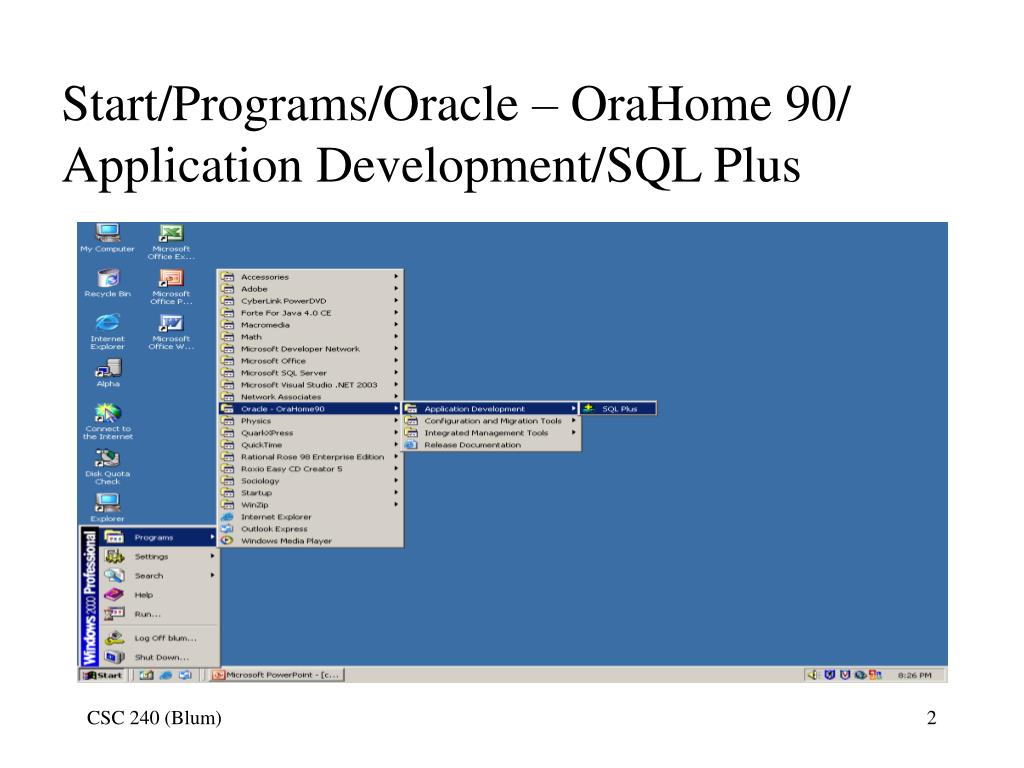Viewport: 1024px width, 768px height.
Task: Open CyberLink PowerDVD program folder
Action: coord(310,301)
